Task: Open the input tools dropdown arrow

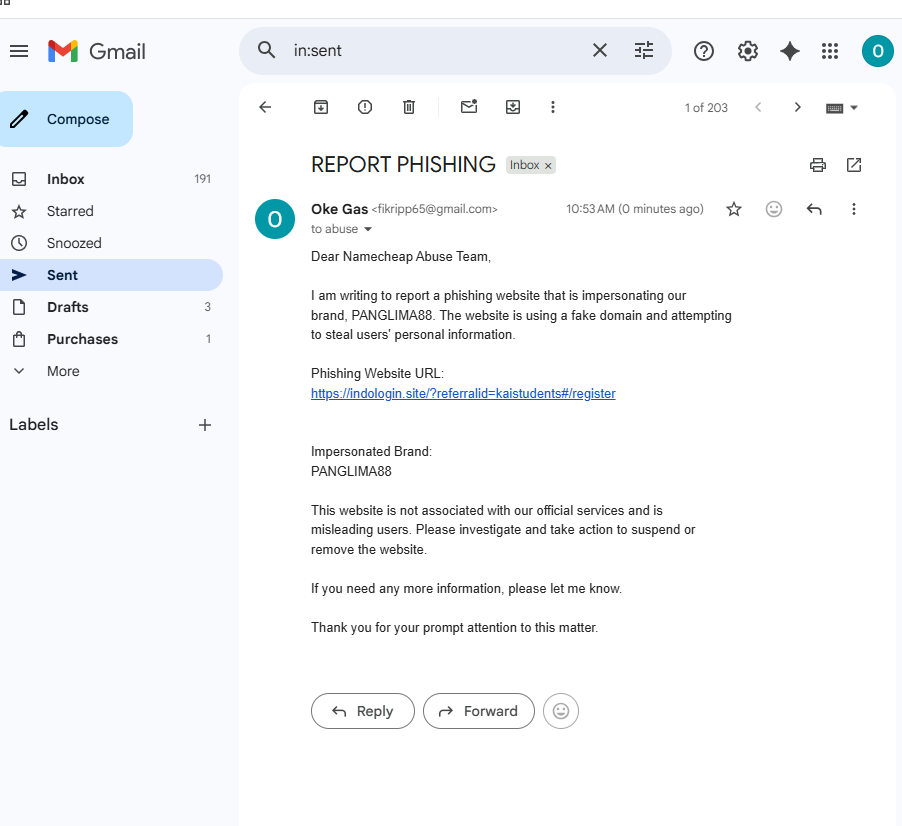Action: point(854,108)
